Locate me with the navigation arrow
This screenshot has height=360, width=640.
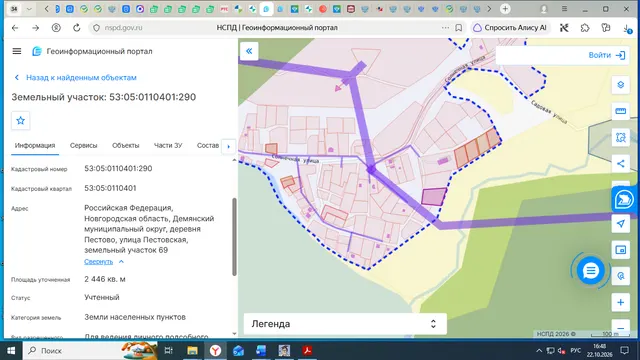tap(620, 223)
